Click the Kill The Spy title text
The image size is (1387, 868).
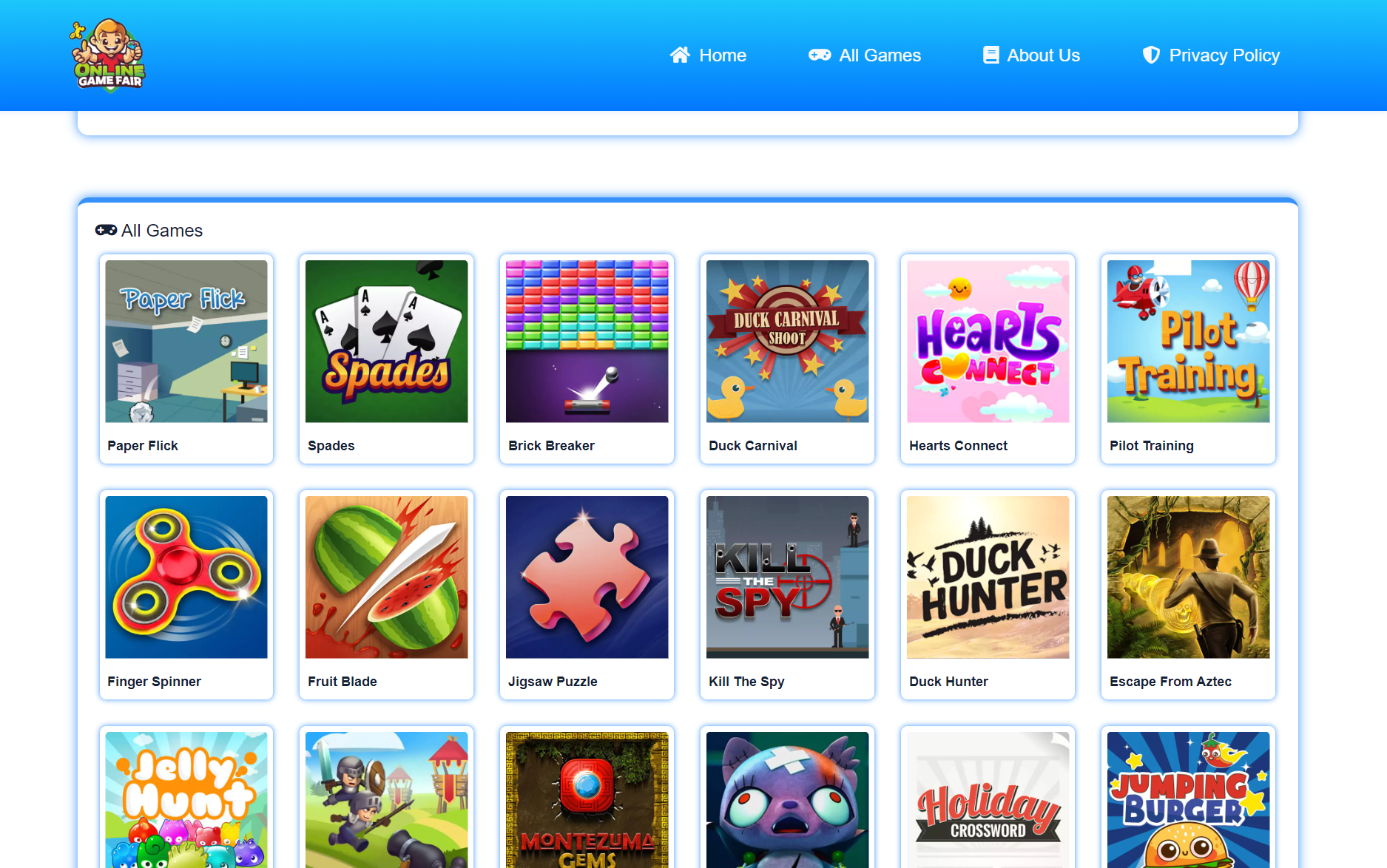coord(746,682)
